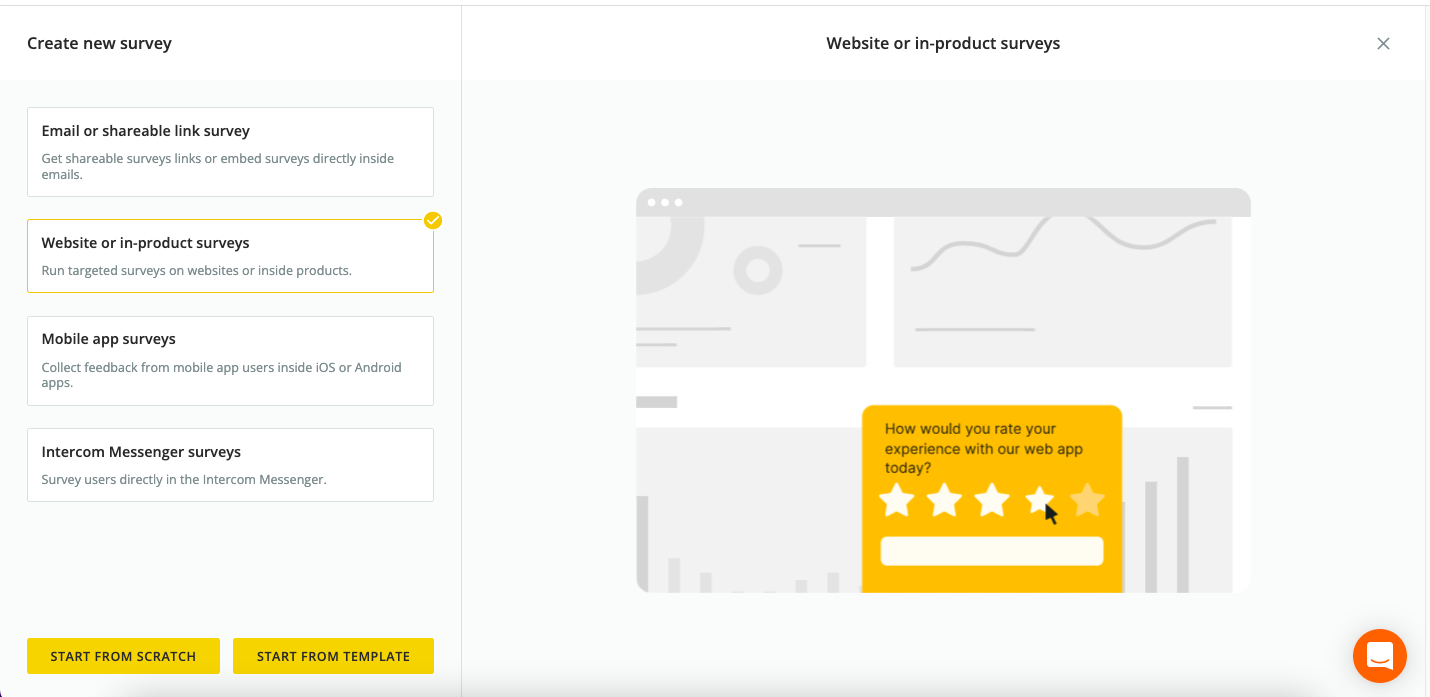Choose Website or in-product surveys card
1430x697 pixels.
pyautogui.click(x=230, y=256)
